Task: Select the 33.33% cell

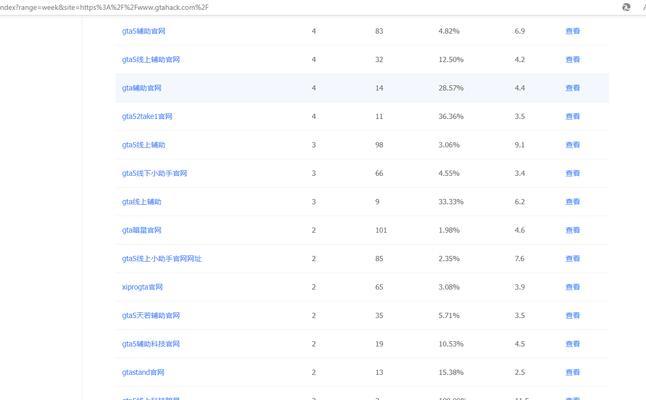Action: [x=451, y=201]
